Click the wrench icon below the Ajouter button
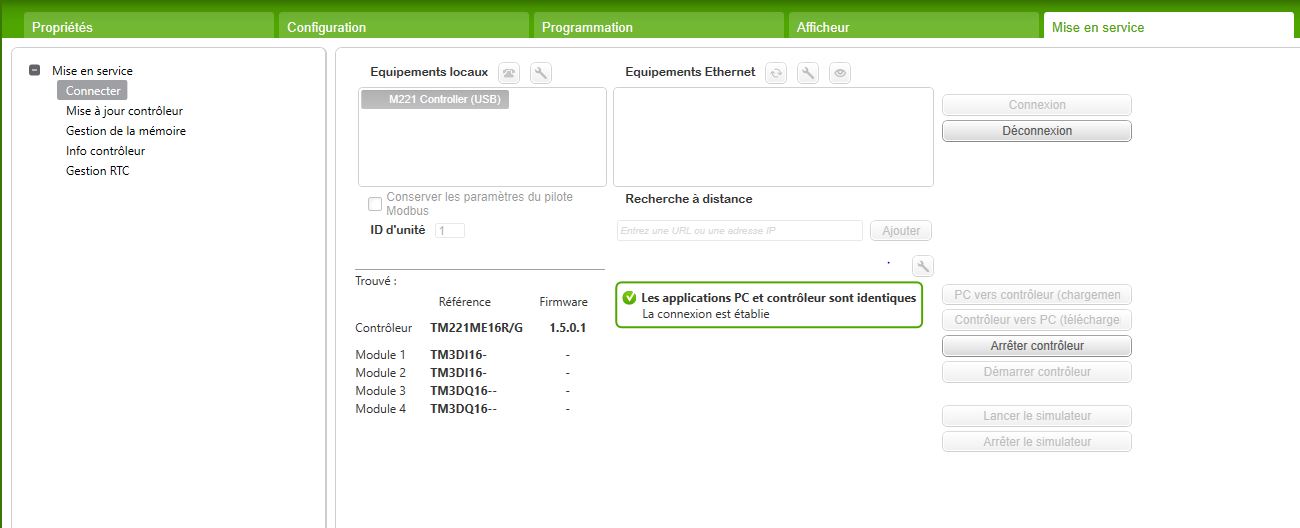The image size is (1300, 528). point(923,266)
